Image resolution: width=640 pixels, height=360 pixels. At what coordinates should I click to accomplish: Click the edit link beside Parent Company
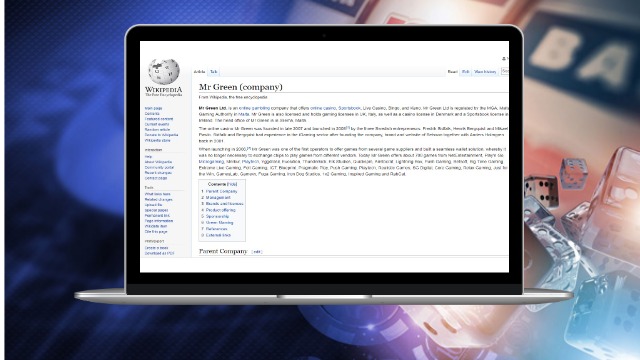[256, 252]
